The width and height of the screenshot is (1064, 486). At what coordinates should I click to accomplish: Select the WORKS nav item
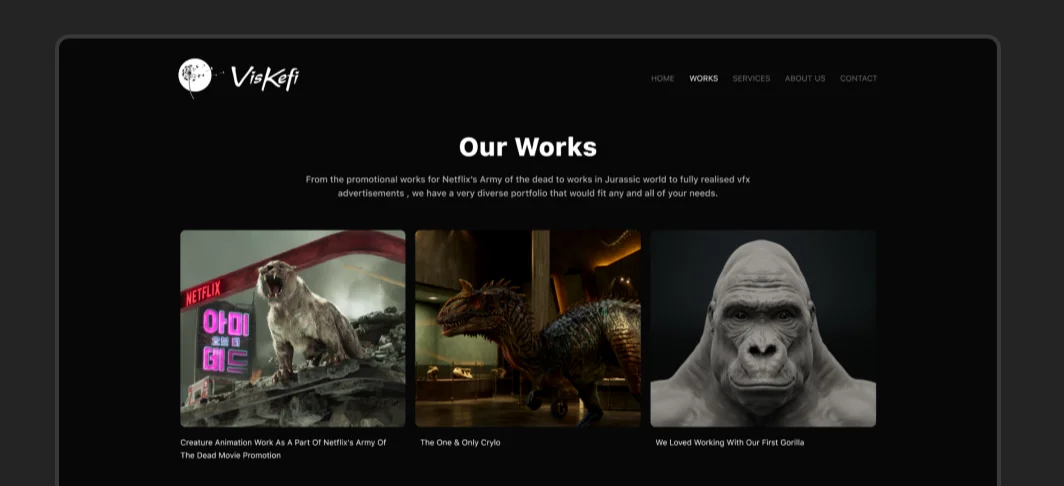[x=704, y=79]
